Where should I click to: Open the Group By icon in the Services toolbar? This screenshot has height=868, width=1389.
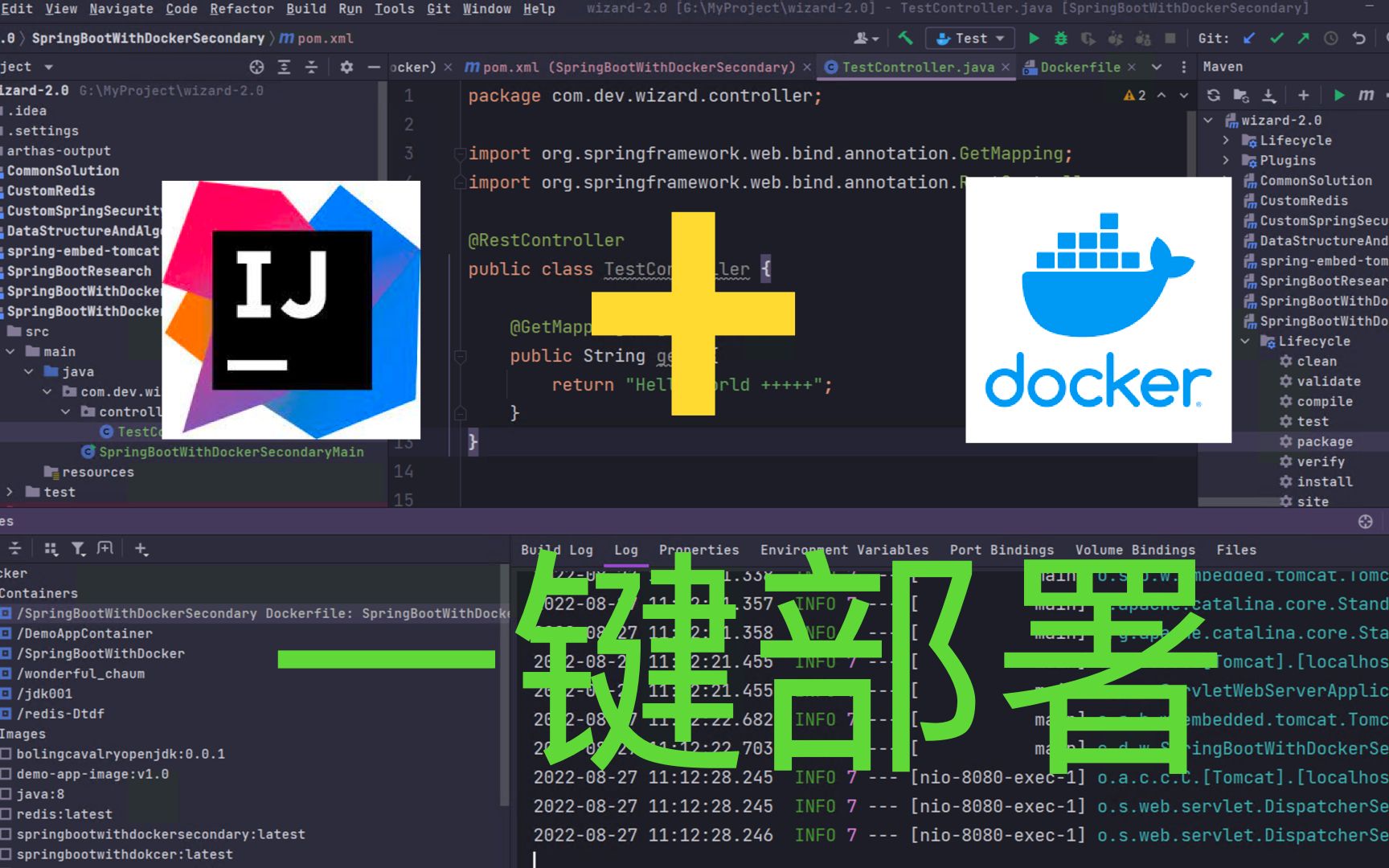tap(51, 549)
